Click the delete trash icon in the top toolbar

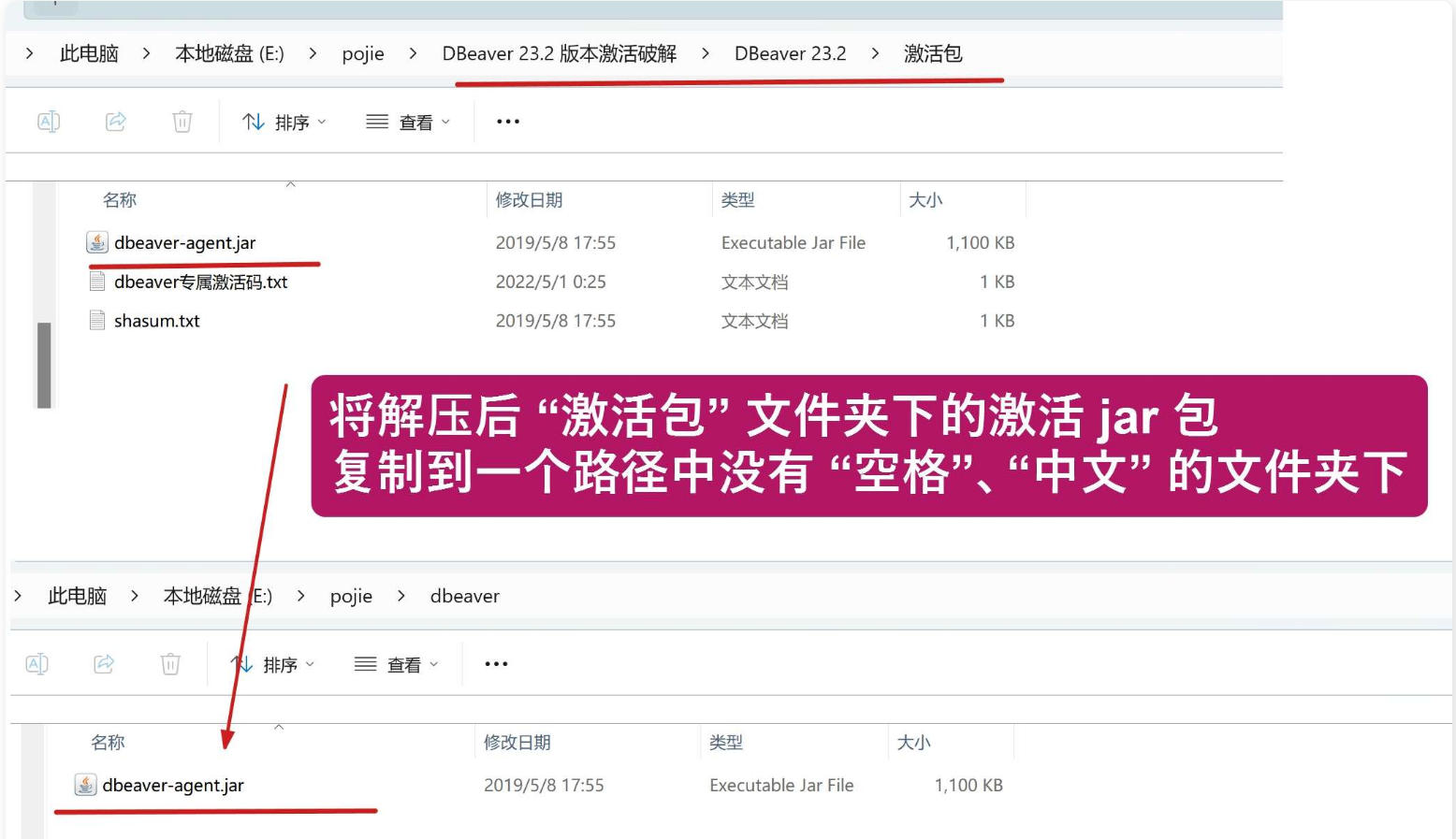[x=182, y=121]
